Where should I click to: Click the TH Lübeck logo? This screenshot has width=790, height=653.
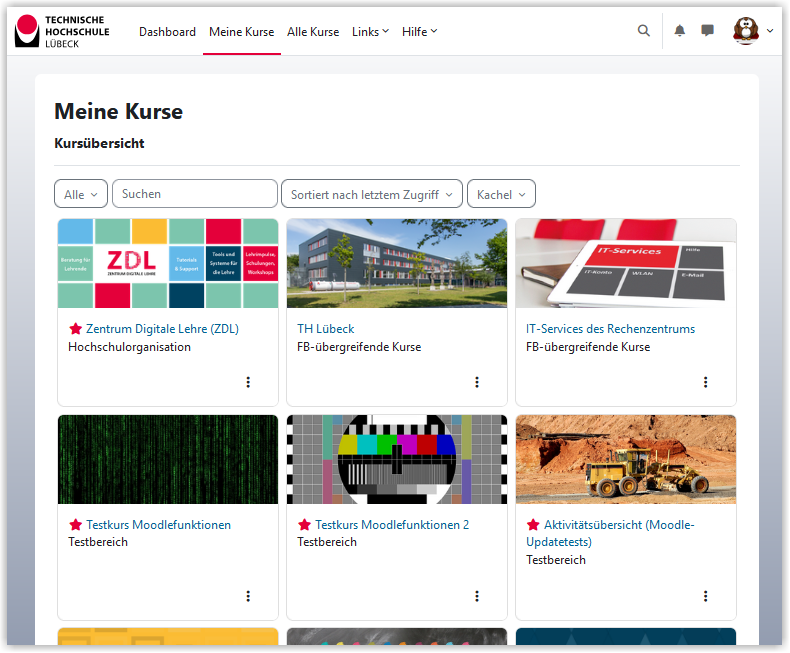(x=62, y=31)
